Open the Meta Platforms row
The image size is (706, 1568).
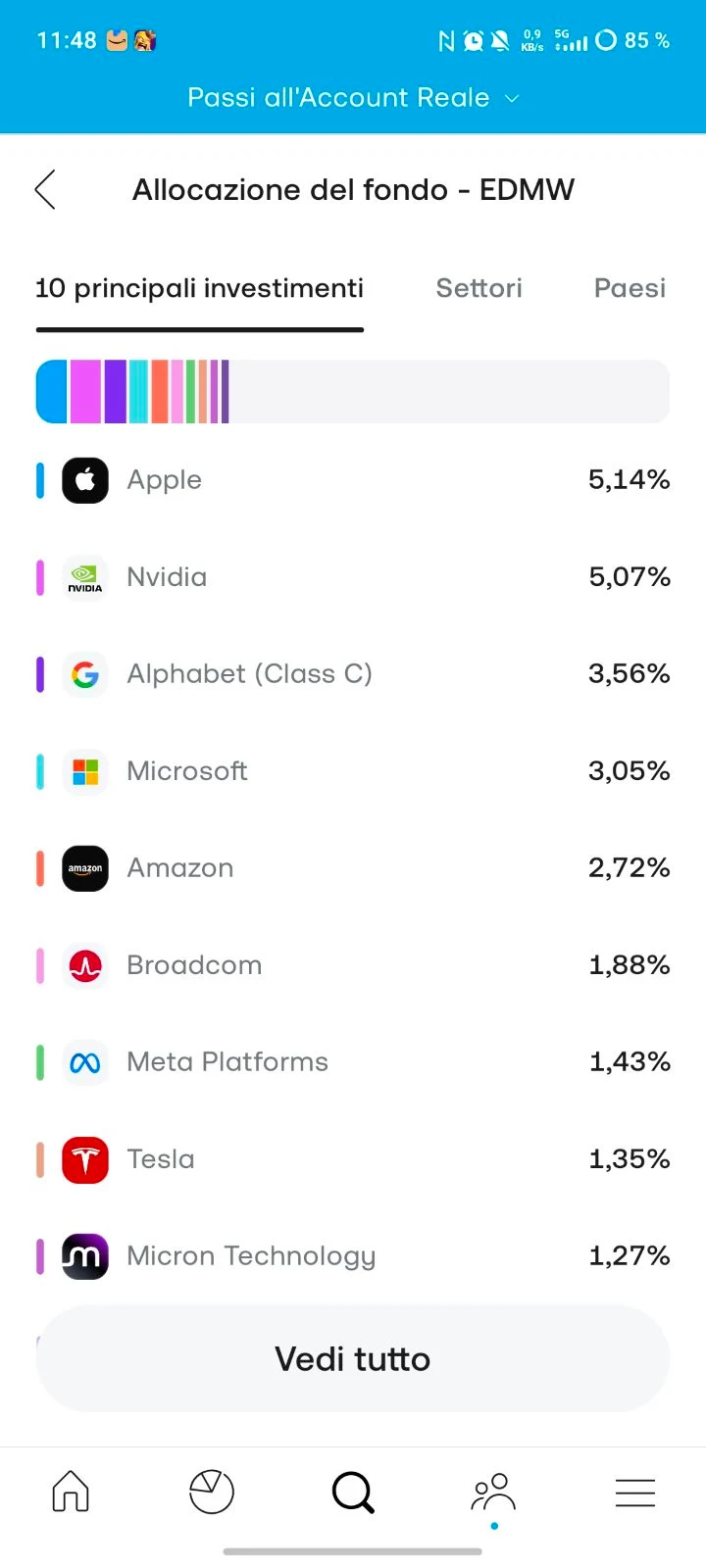(x=353, y=1062)
